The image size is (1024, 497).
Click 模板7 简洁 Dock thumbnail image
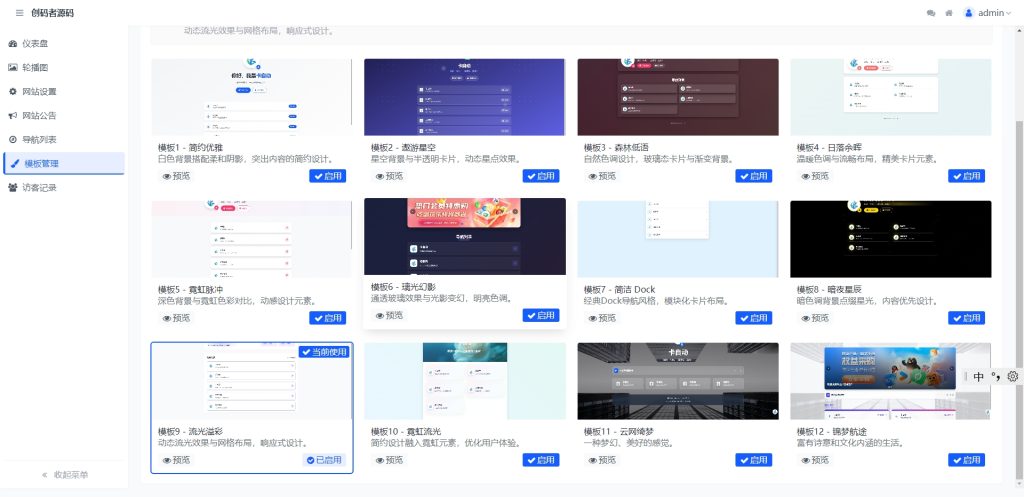tap(678, 239)
